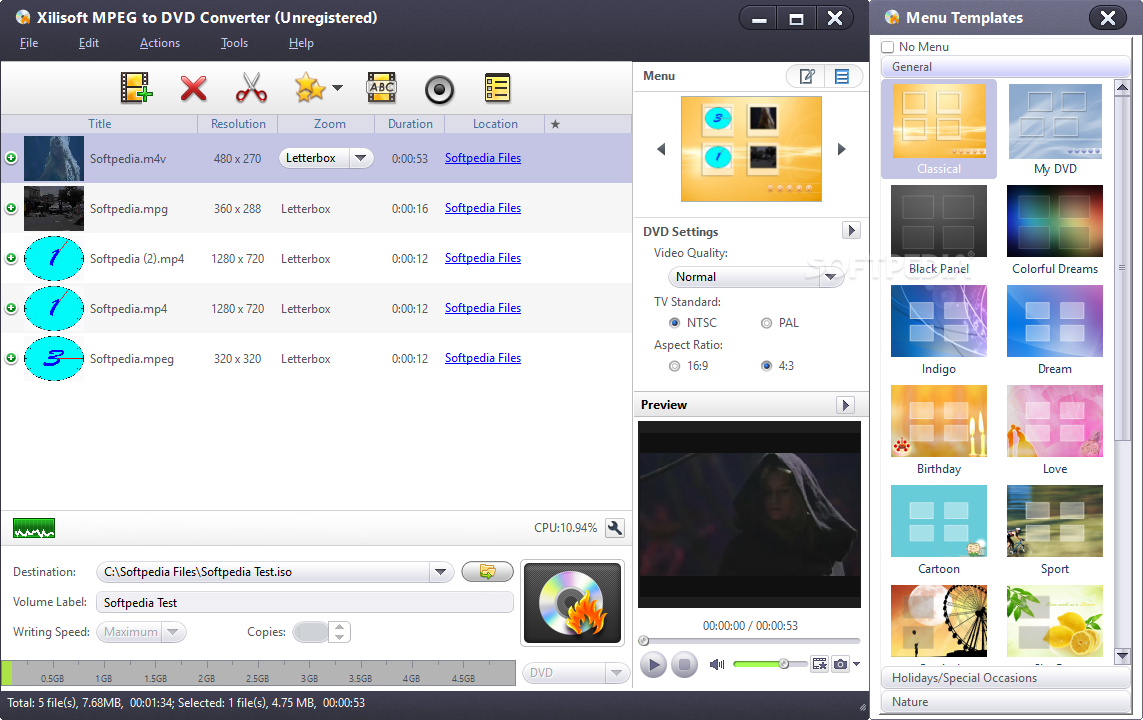Show next menu page arrow
Viewport: 1143px width, 720px height.
841,149
